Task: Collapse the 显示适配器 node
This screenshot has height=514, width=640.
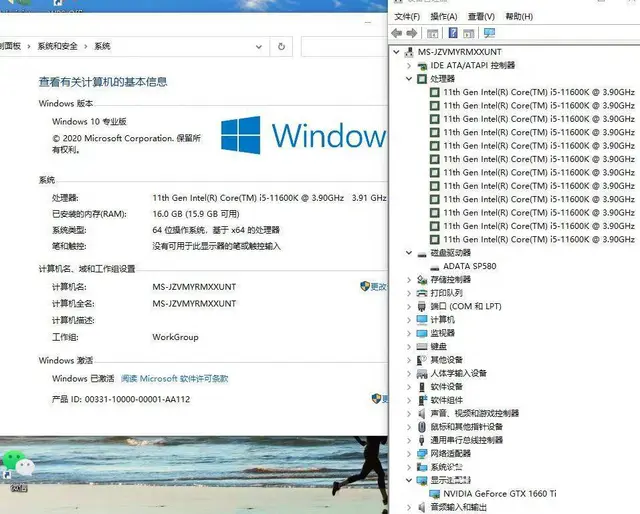Action: coord(409,480)
